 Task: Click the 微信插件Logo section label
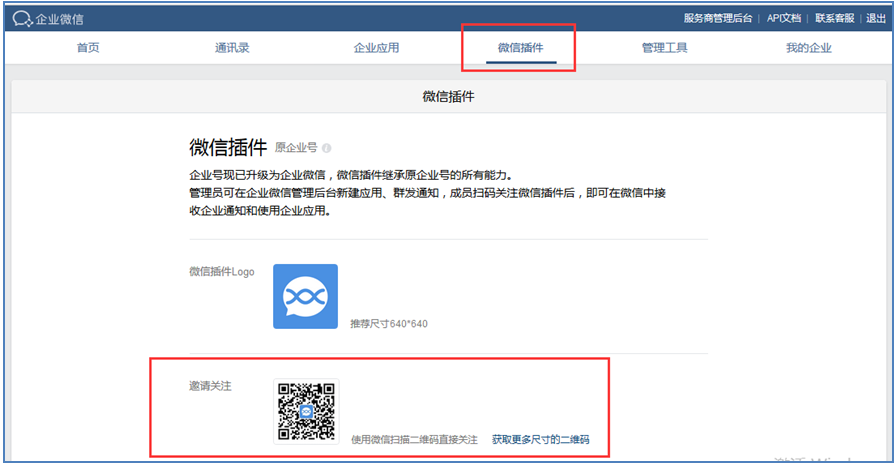[221, 272]
